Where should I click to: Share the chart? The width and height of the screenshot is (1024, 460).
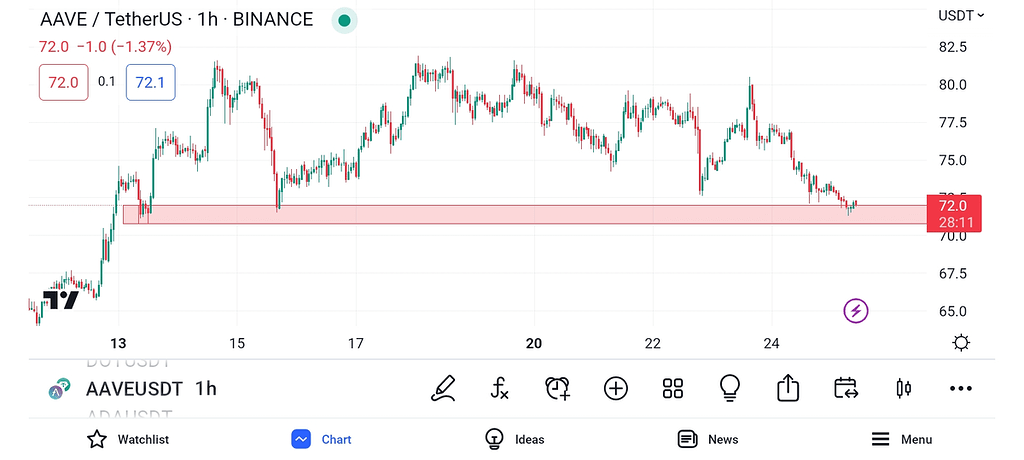click(788, 388)
